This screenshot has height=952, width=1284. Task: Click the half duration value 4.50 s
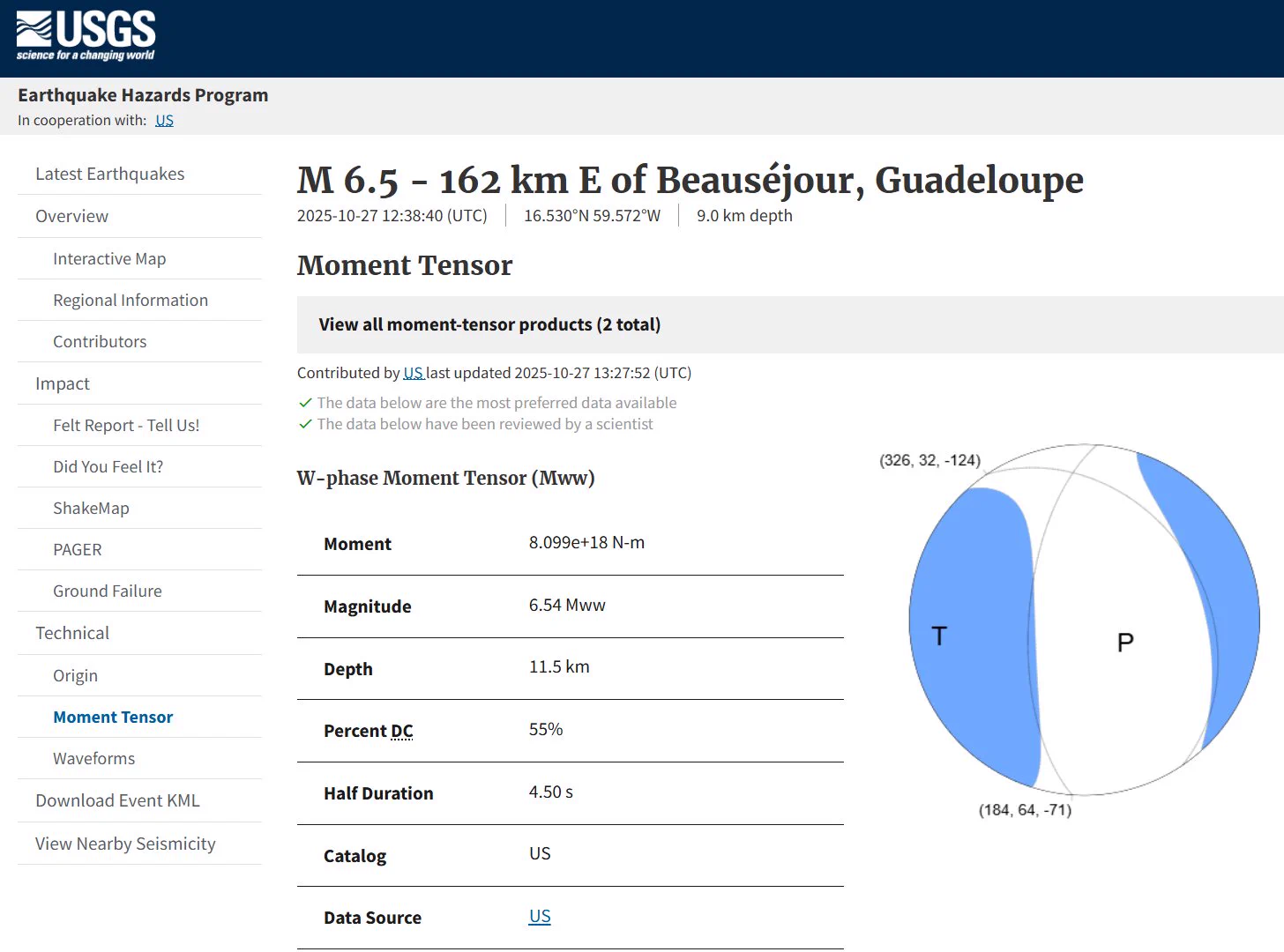click(551, 792)
